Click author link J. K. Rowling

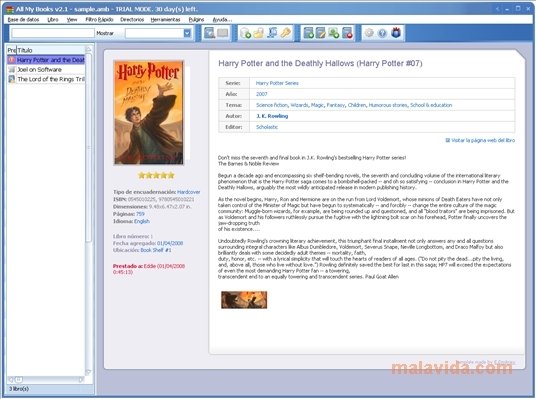[x=272, y=116]
